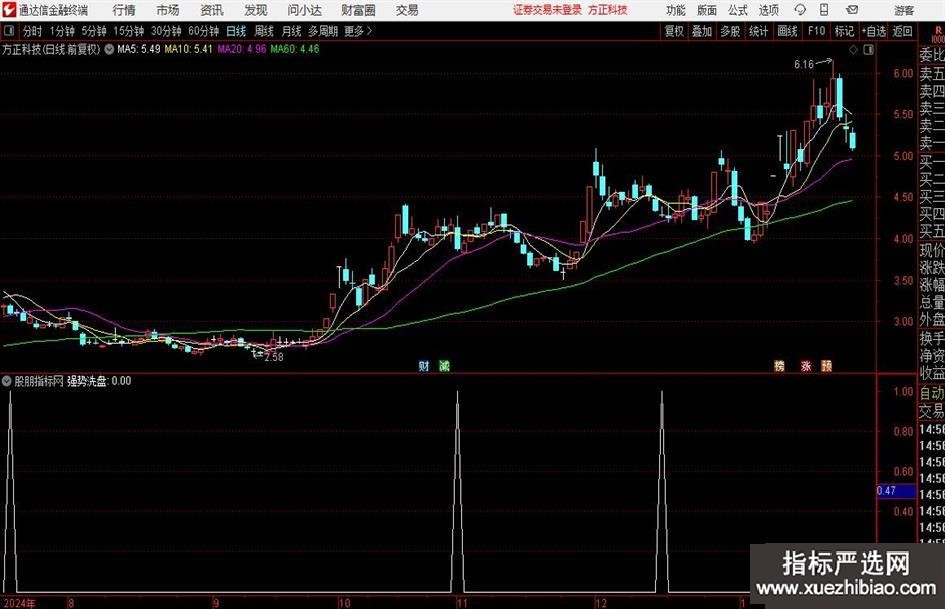
Task: Select the 日线 daily period tab
Action: tap(236, 31)
